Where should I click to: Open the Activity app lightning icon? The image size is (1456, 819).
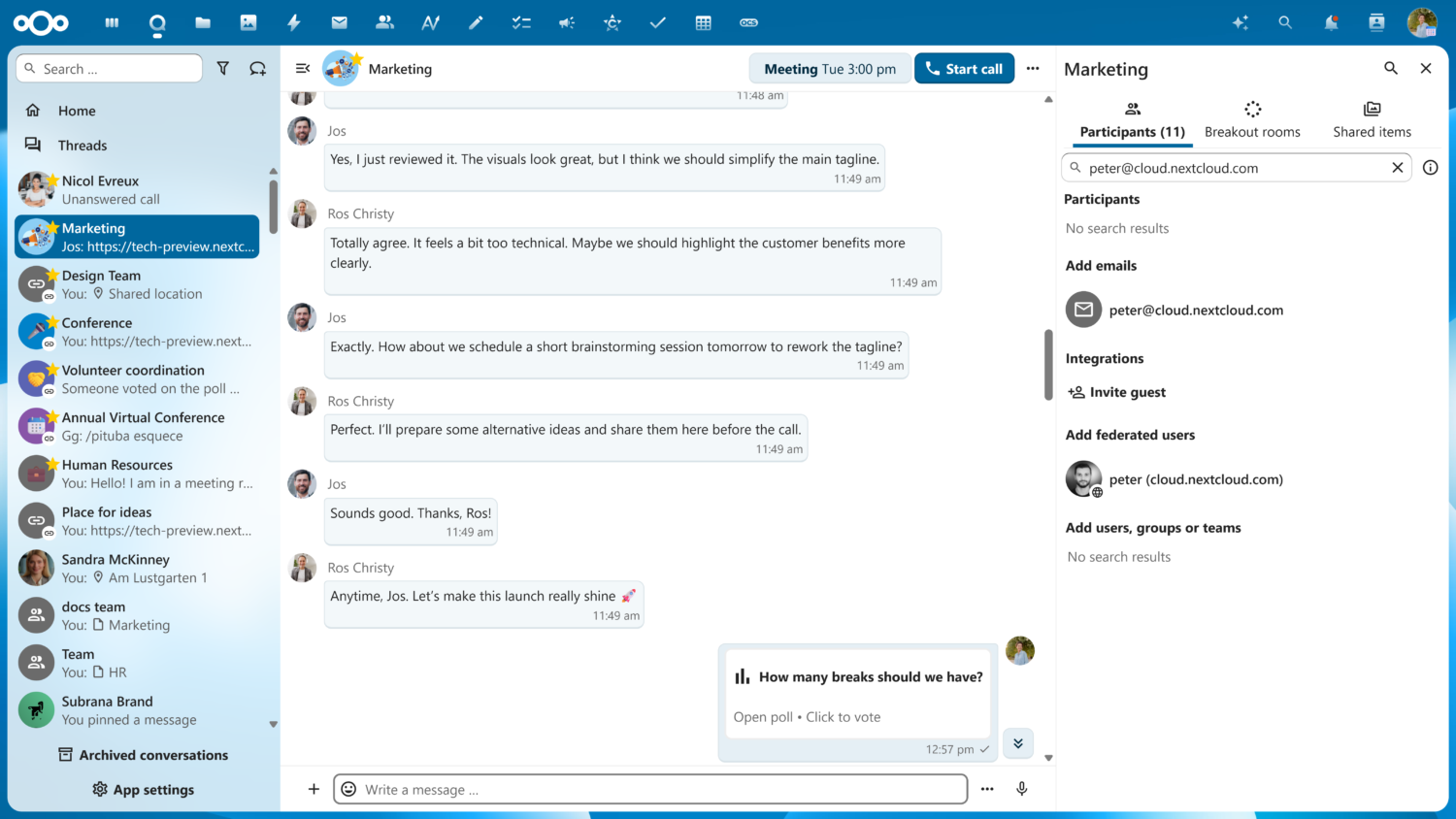[293, 22]
